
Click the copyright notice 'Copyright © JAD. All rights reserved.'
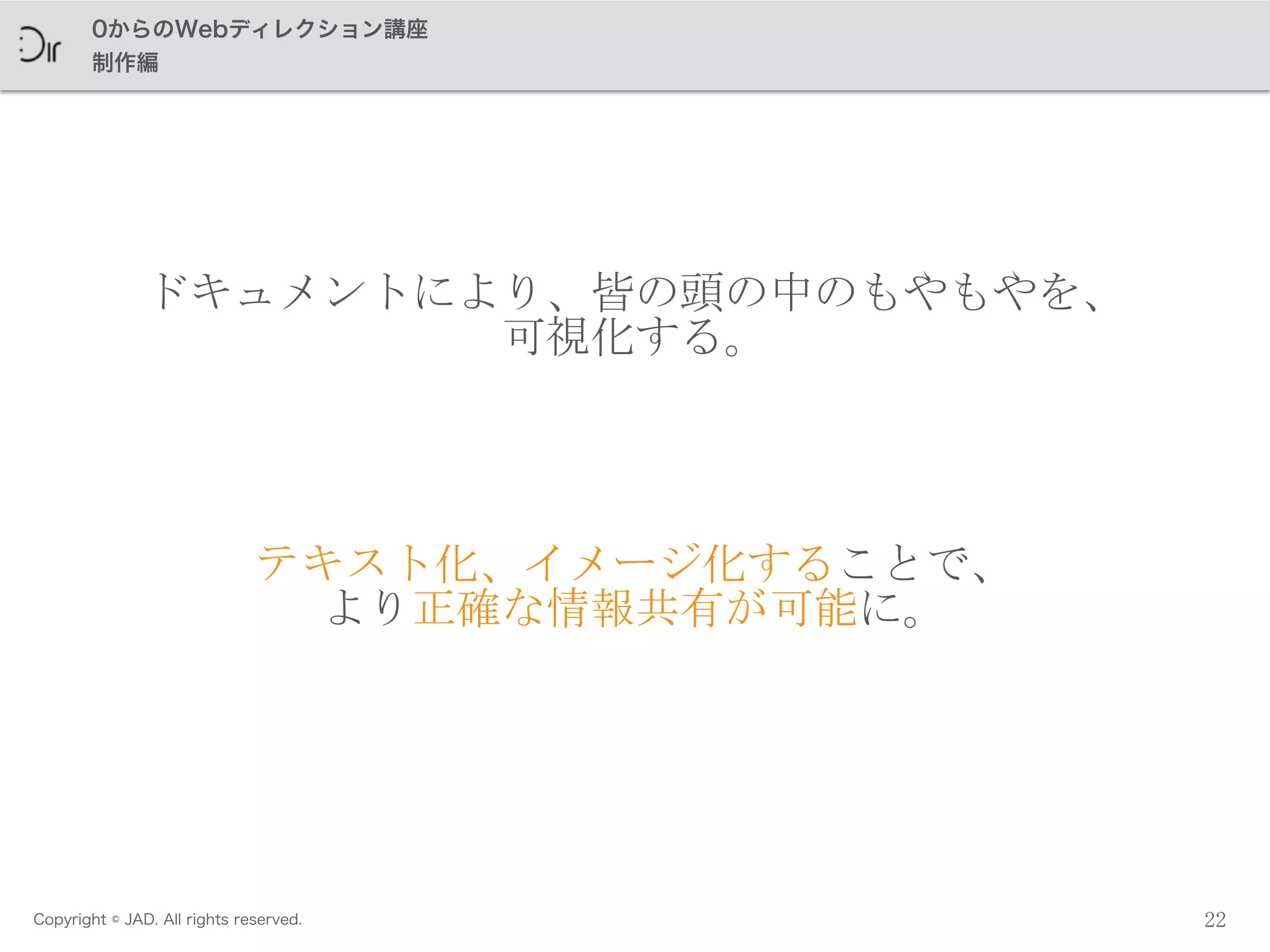167,919
